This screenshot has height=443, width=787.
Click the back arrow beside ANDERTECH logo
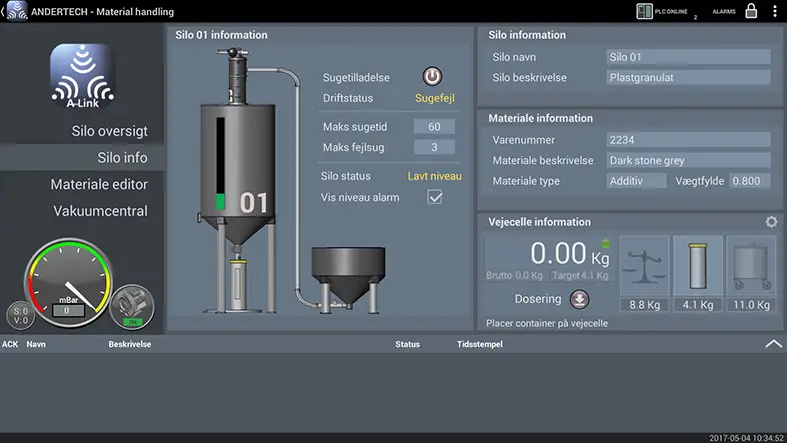pos(4,11)
